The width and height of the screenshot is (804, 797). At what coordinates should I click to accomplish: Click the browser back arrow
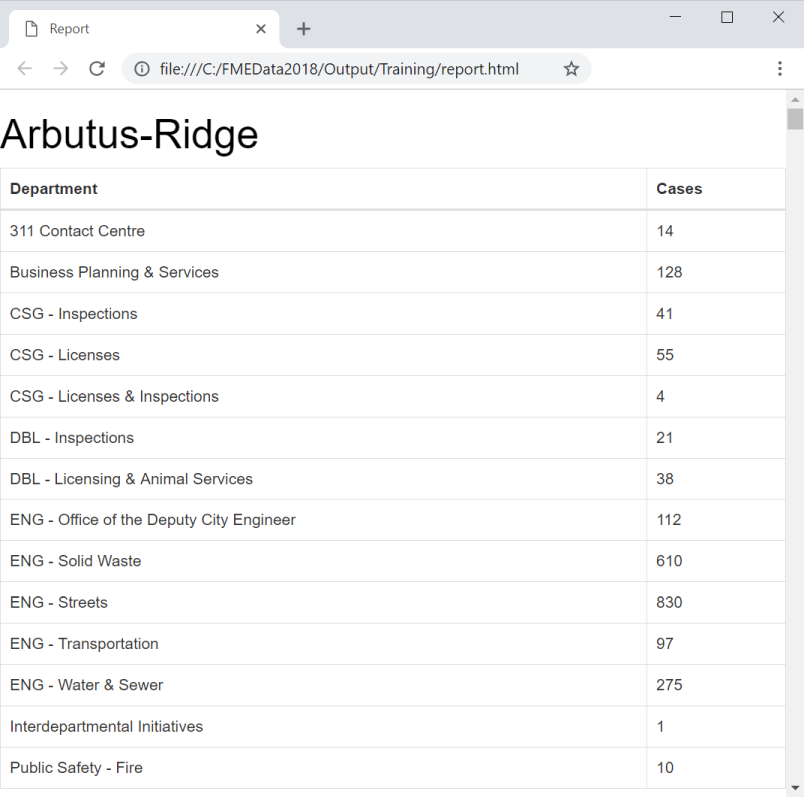[25, 68]
